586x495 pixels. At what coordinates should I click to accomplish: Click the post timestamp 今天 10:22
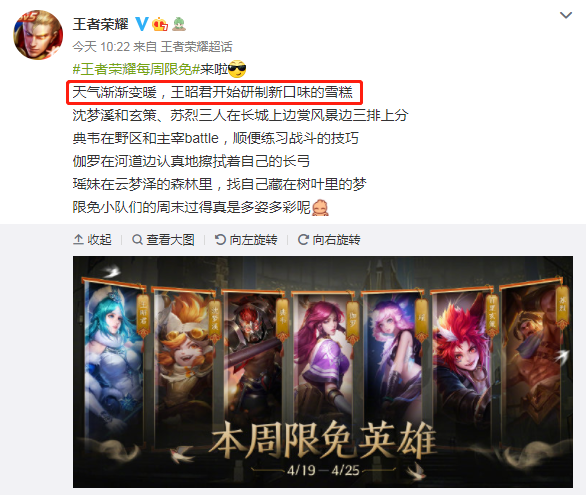[x=101, y=47]
